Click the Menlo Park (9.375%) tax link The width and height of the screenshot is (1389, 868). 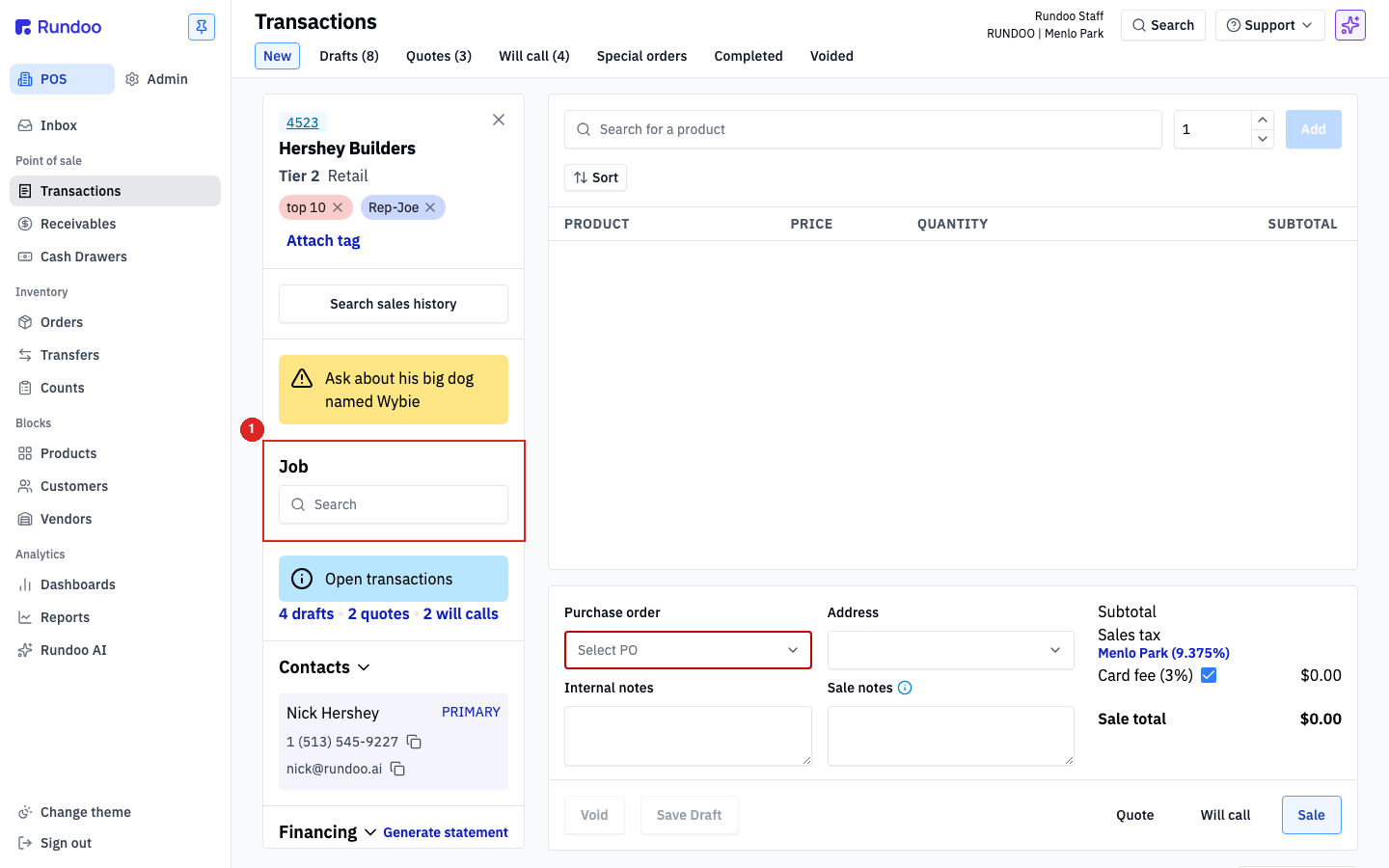(1163, 653)
